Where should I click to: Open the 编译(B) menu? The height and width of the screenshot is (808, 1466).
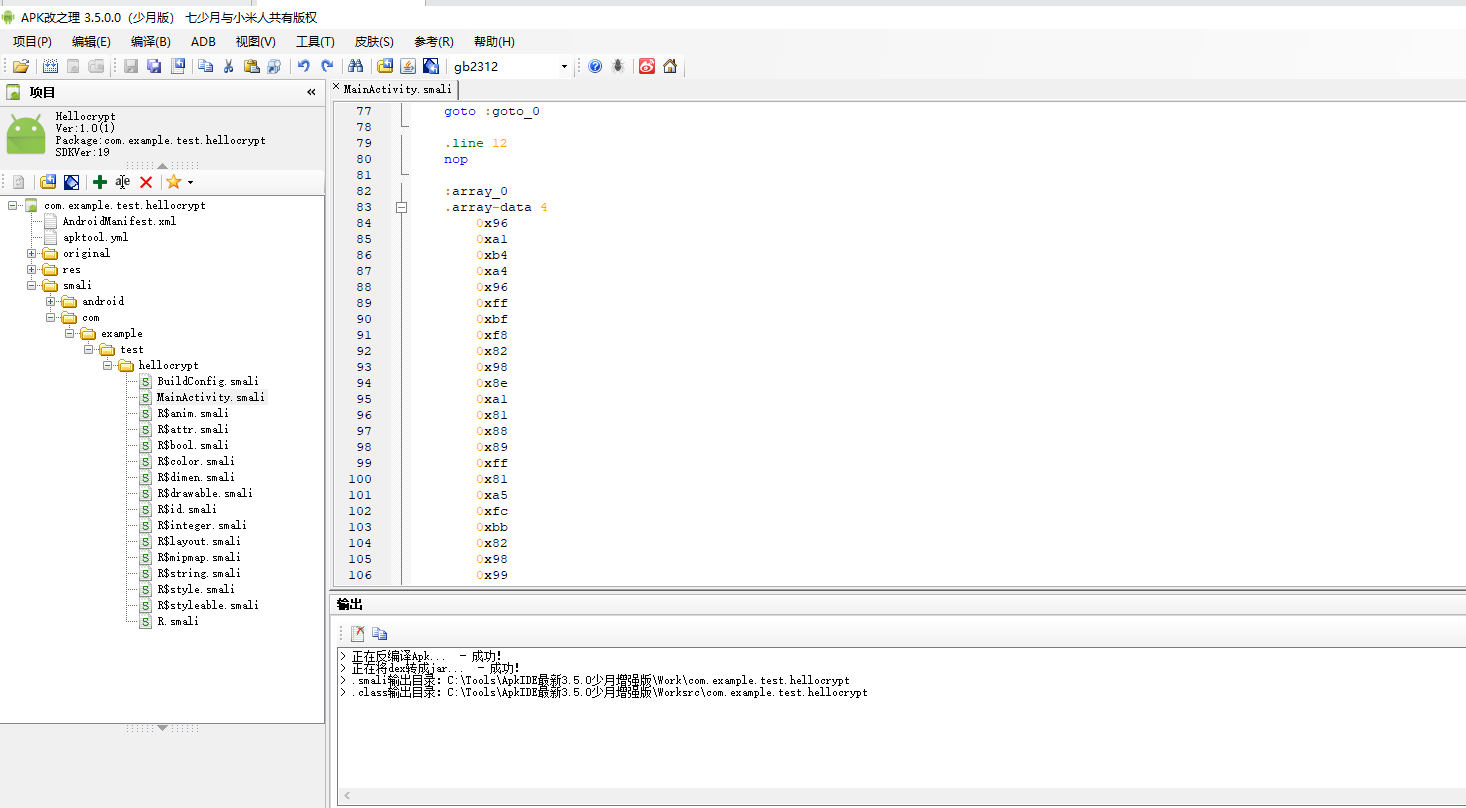click(150, 41)
